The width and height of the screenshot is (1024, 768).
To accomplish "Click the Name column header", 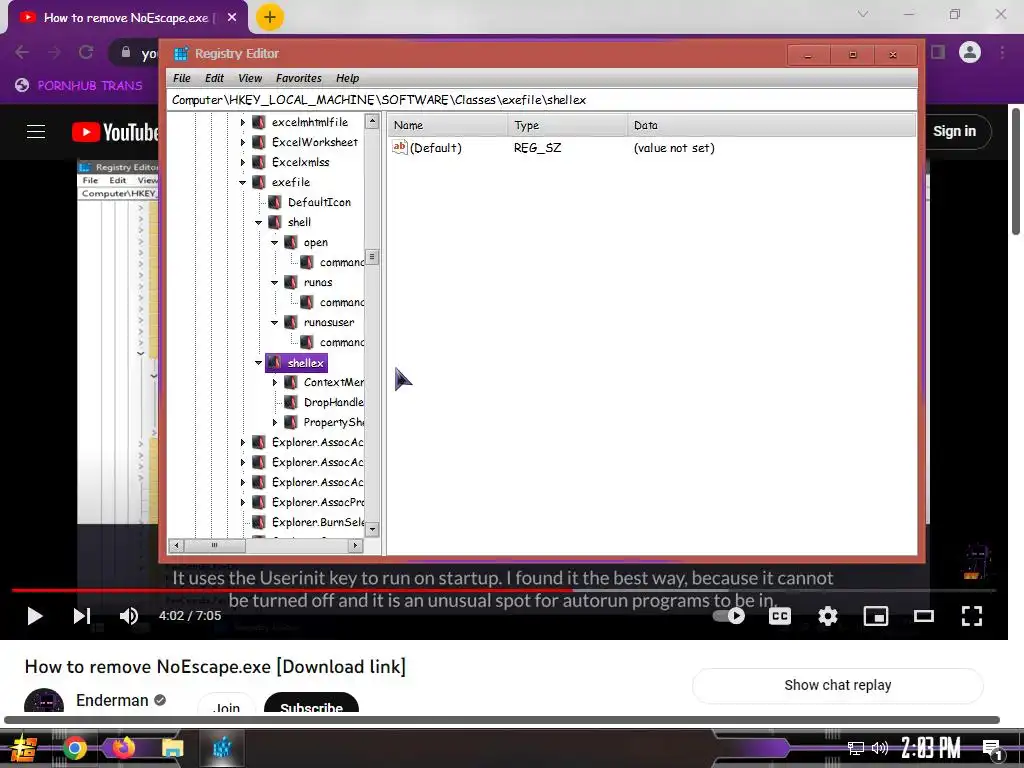I will click(x=447, y=125).
